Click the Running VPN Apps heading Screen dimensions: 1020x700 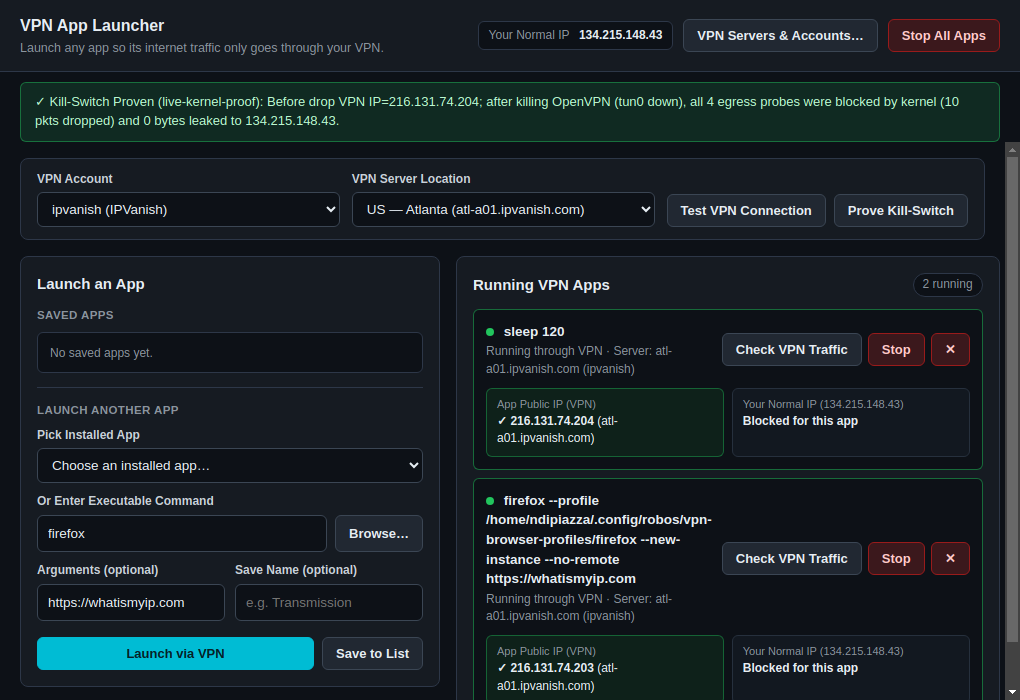point(541,285)
